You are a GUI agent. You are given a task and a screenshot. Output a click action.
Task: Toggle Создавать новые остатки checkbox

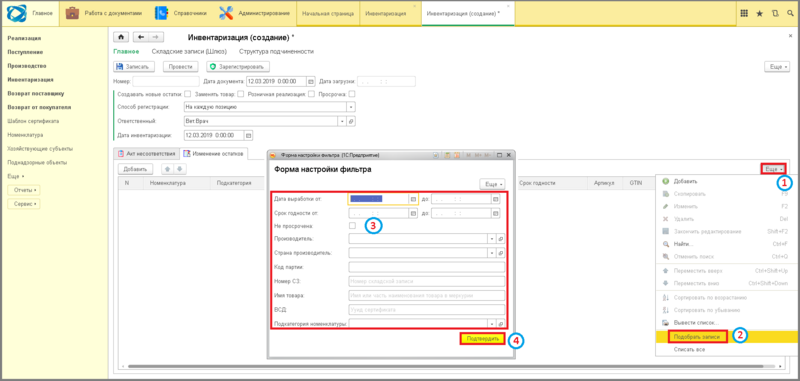[x=188, y=94]
